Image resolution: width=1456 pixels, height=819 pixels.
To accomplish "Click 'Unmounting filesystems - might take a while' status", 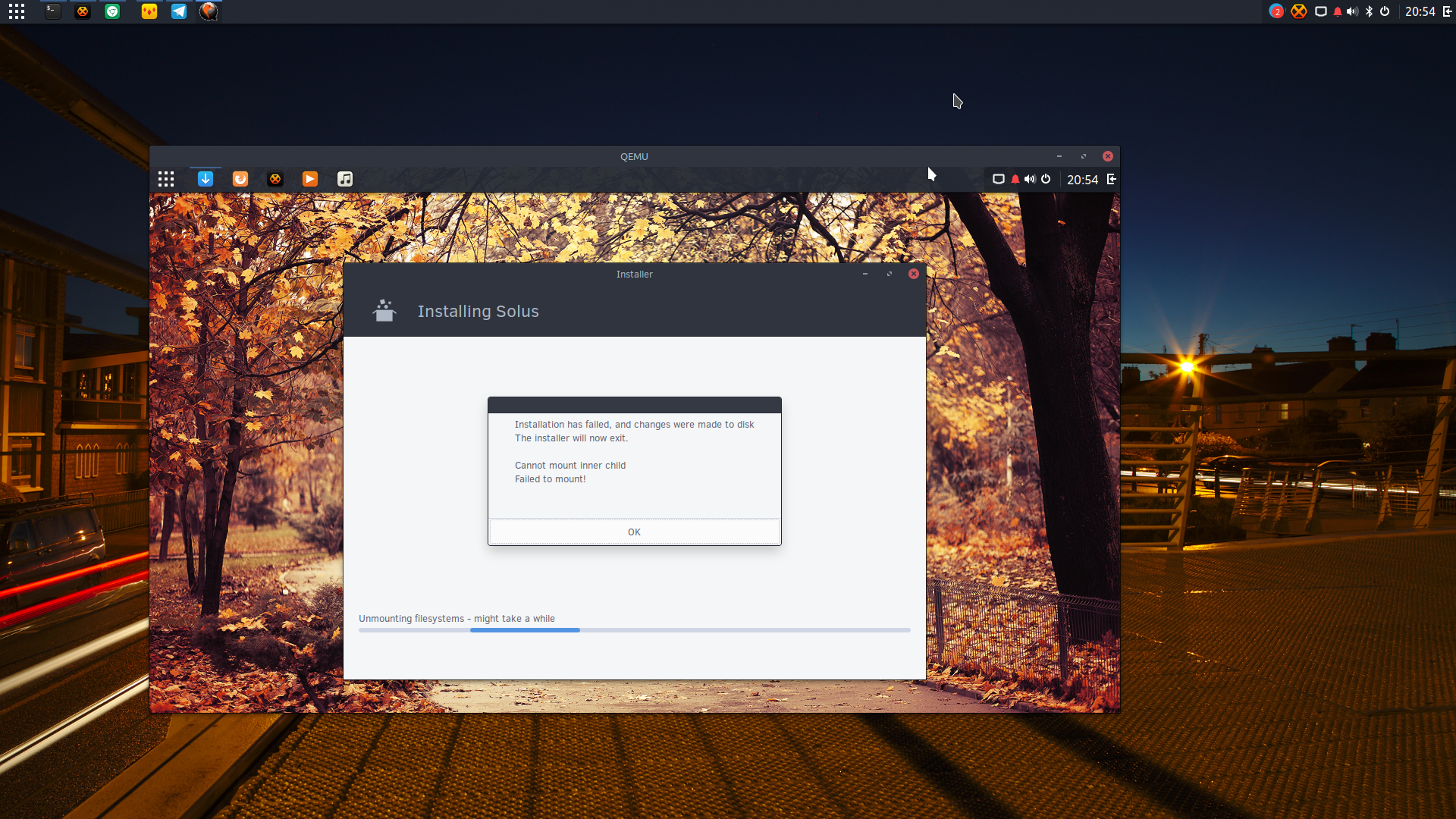I will coord(457,619).
